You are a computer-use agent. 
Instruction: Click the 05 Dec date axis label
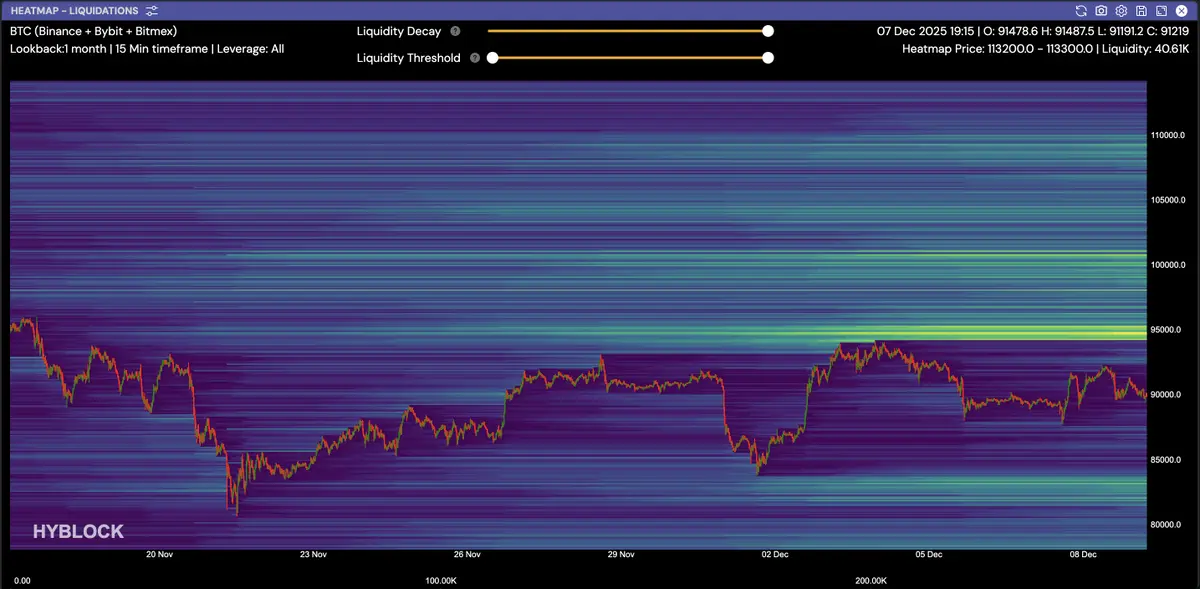pyautogui.click(x=929, y=554)
